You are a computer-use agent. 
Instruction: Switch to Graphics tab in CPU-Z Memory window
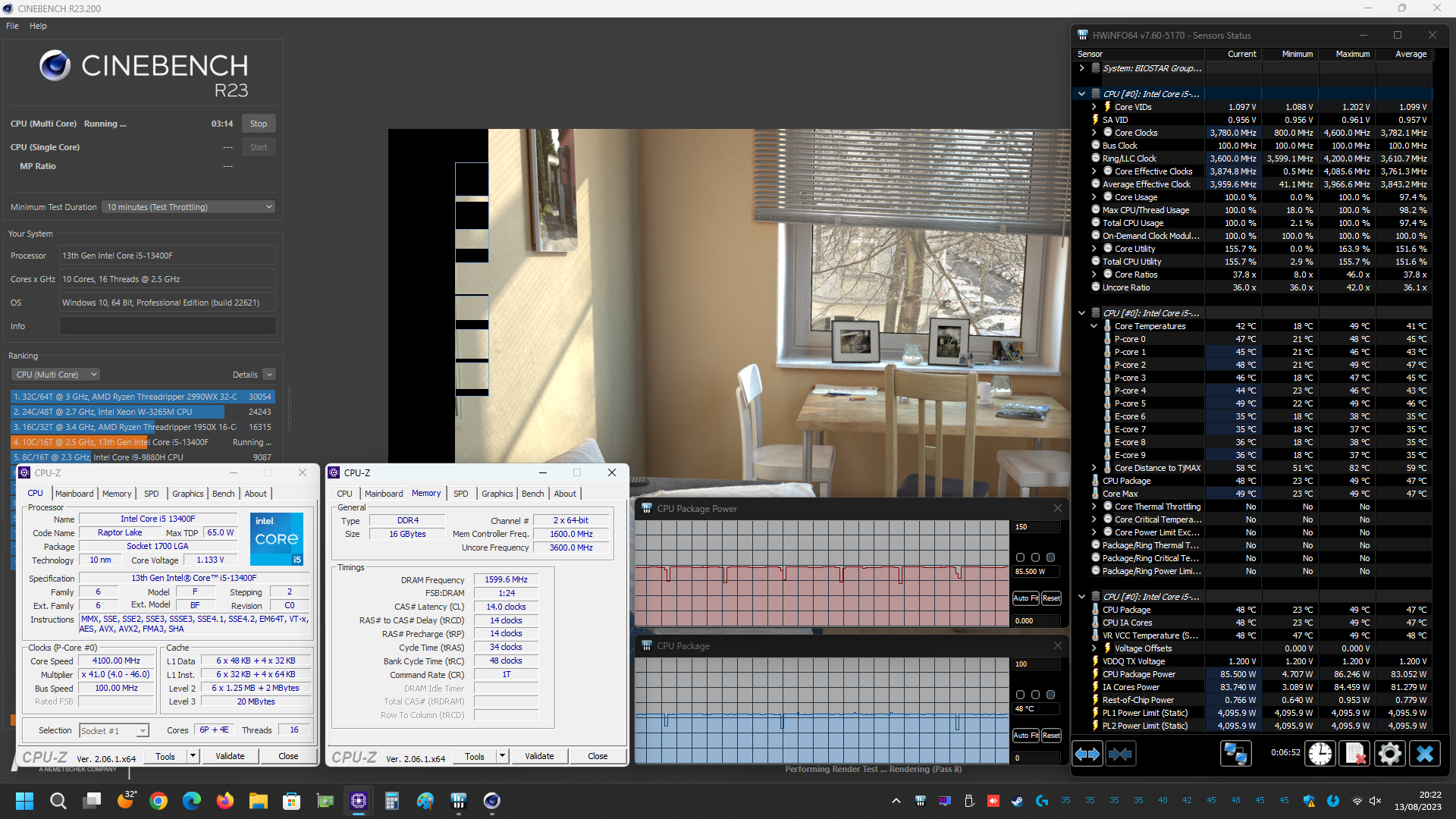tap(497, 494)
